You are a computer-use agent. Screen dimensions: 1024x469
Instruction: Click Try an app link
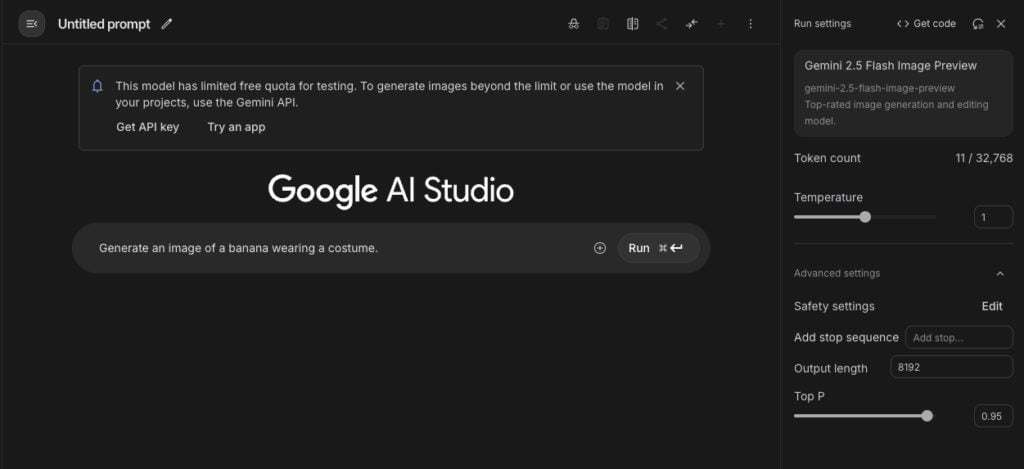point(236,127)
